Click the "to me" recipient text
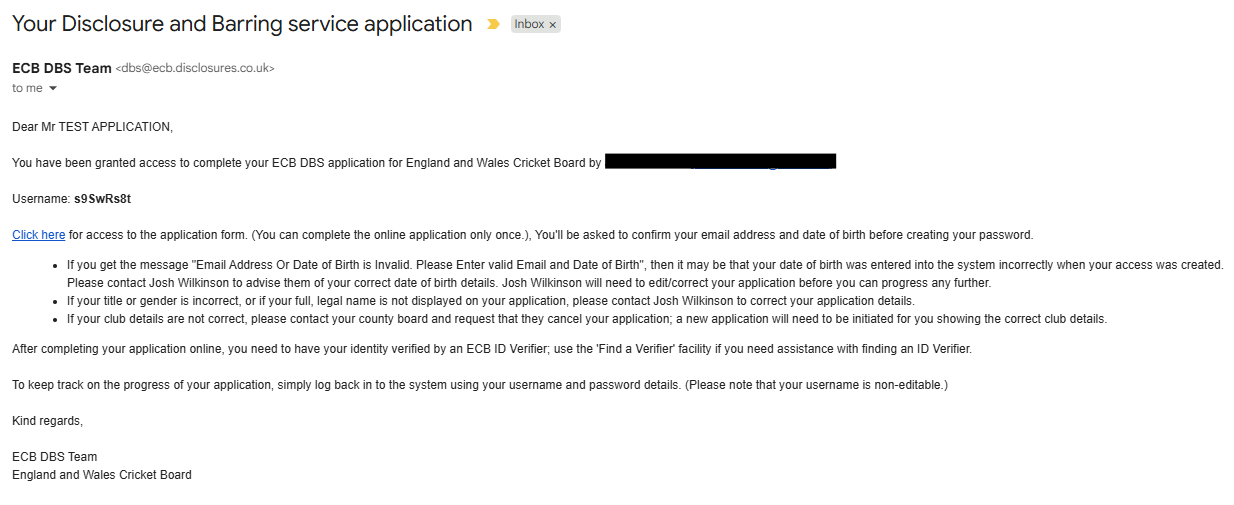 point(27,88)
